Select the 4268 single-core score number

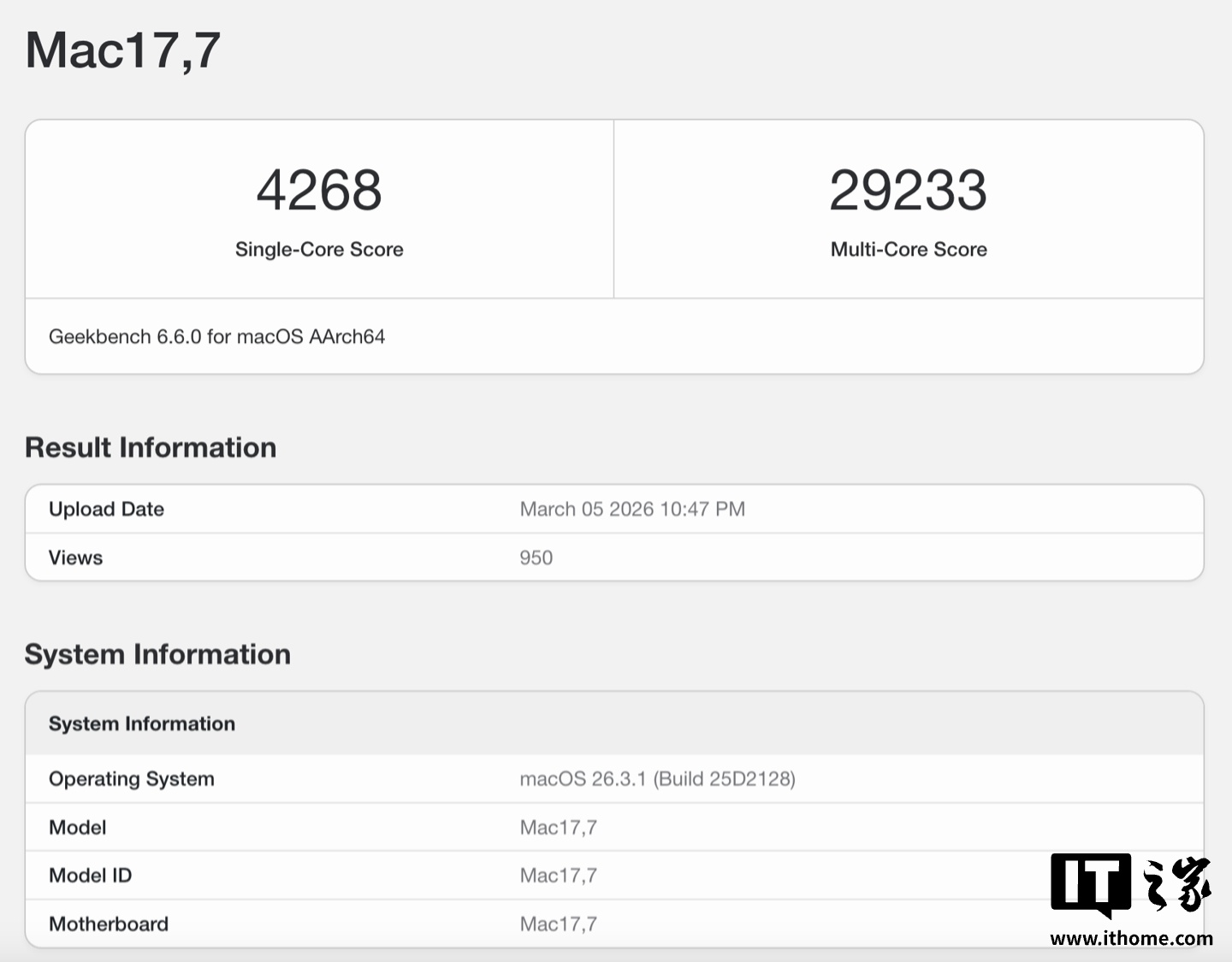(x=319, y=190)
